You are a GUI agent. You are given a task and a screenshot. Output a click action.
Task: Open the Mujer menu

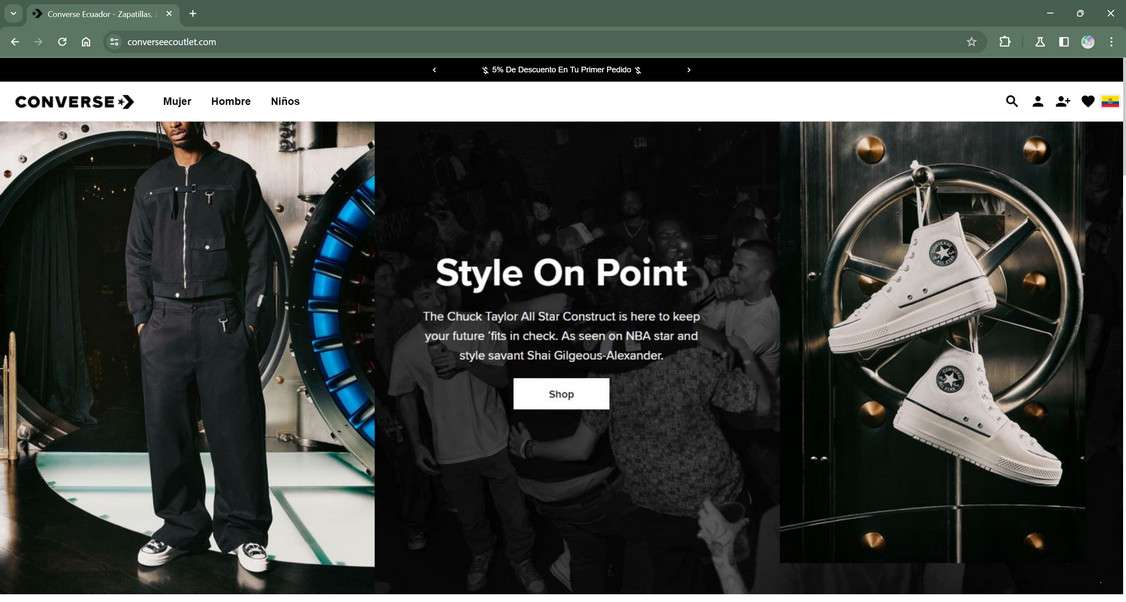177,101
